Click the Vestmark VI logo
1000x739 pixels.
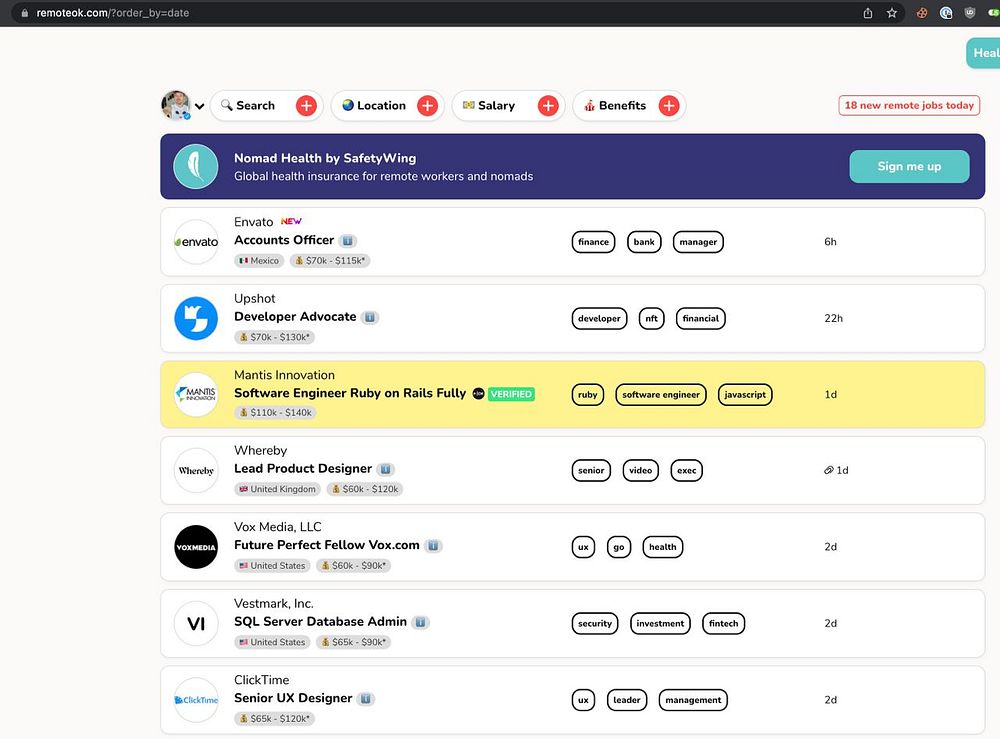point(196,624)
